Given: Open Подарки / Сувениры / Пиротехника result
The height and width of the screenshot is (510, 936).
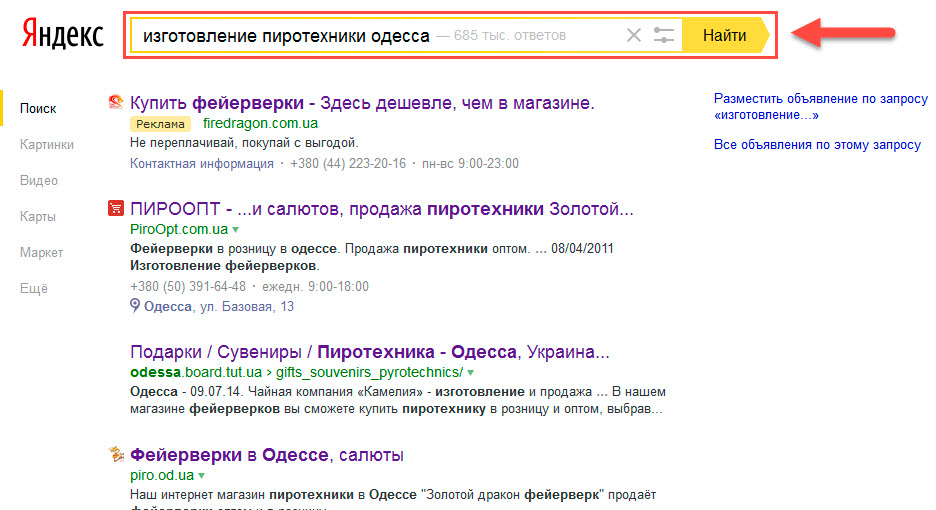Looking at the screenshot, I should coord(370,352).
